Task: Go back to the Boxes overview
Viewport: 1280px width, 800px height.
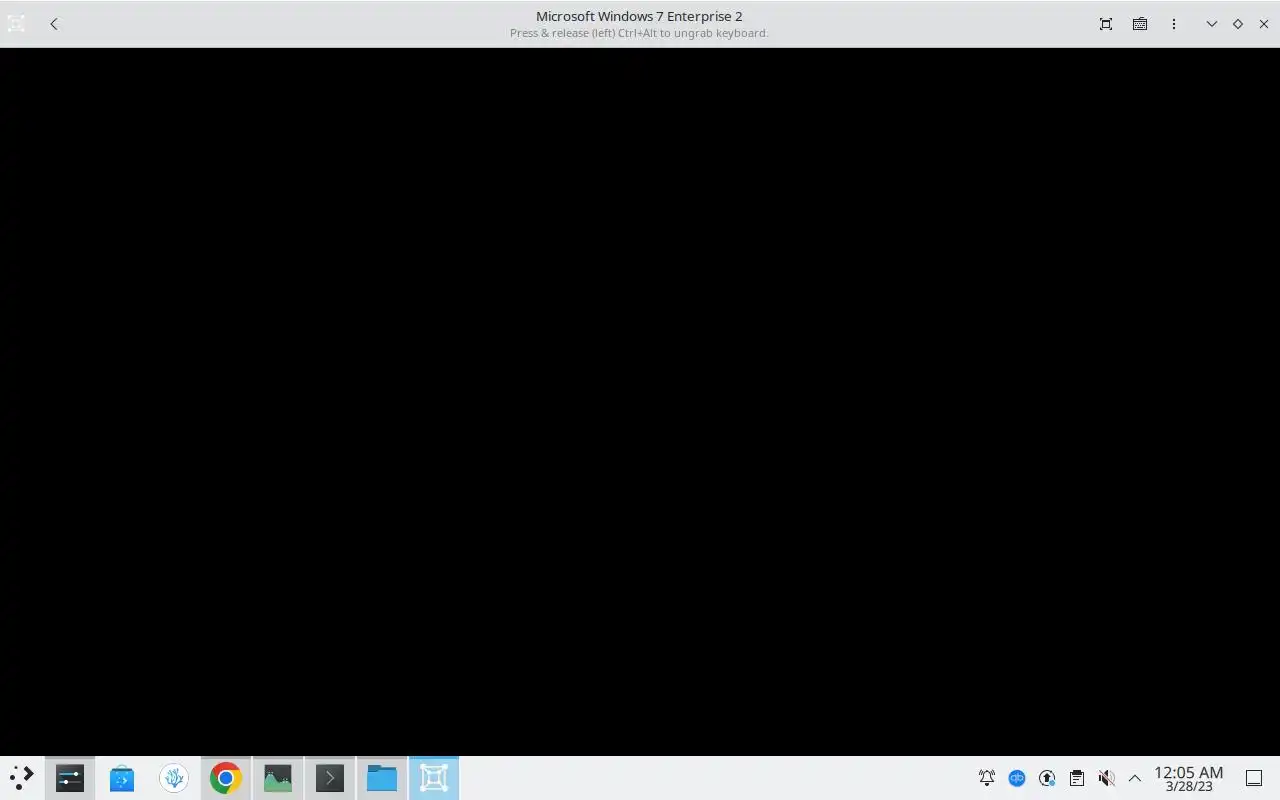Action: [54, 24]
